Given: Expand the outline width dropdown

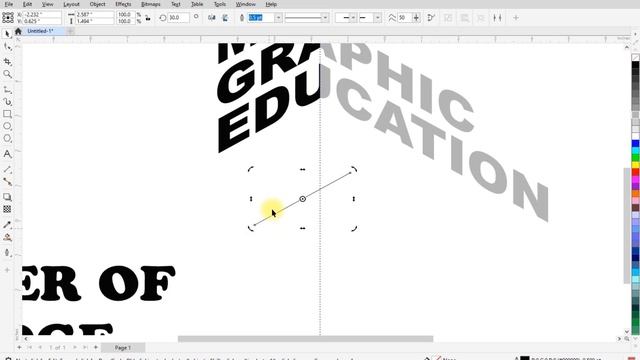Looking at the screenshot, I should [x=278, y=18].
